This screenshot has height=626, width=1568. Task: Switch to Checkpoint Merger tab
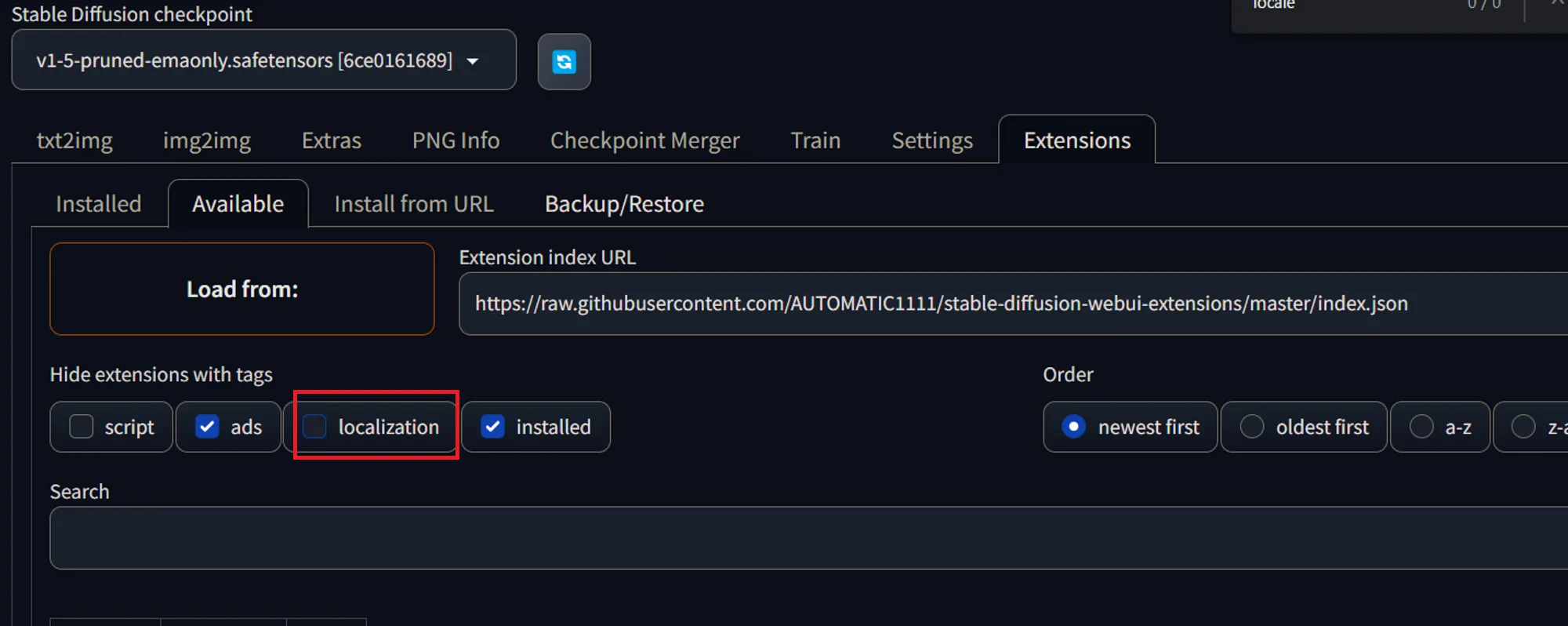coord(644,140)
